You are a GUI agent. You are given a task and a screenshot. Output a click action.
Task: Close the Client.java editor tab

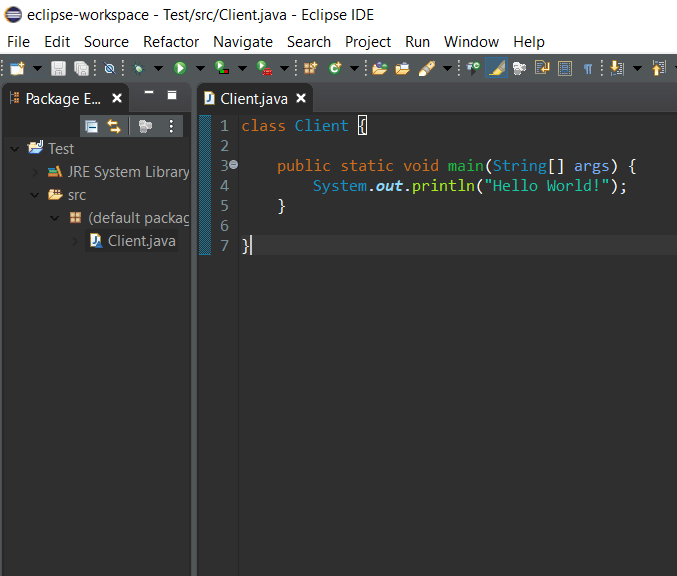coord(301,98)
